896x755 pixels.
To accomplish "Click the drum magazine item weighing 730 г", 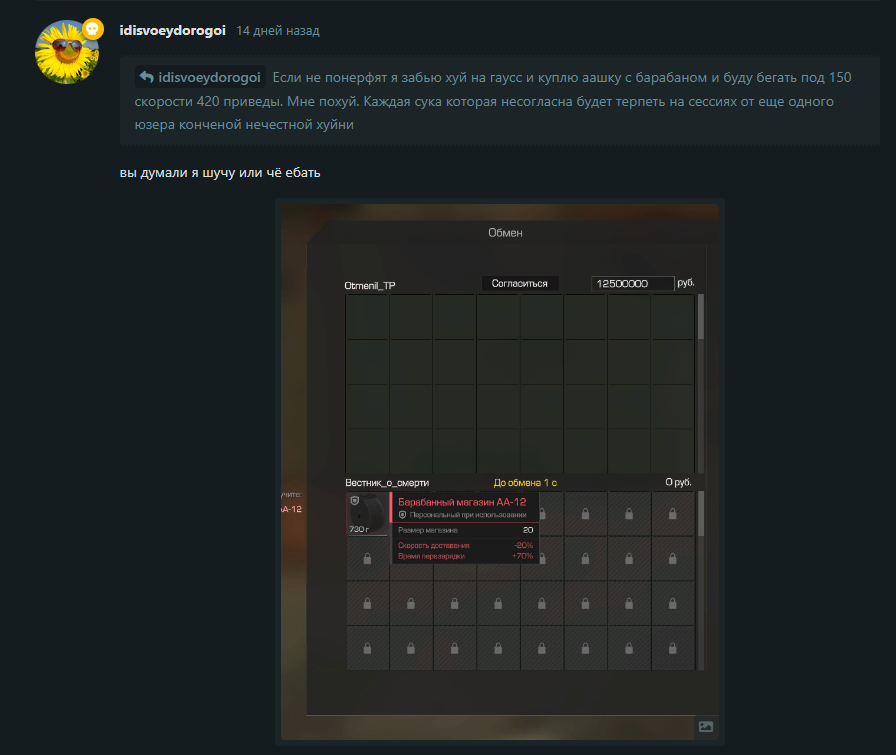I will coord(367,514).
